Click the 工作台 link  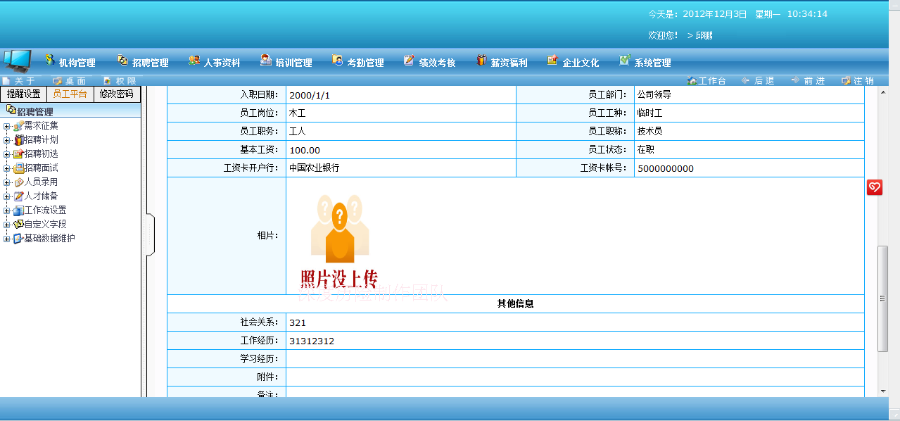pos(712,81)
